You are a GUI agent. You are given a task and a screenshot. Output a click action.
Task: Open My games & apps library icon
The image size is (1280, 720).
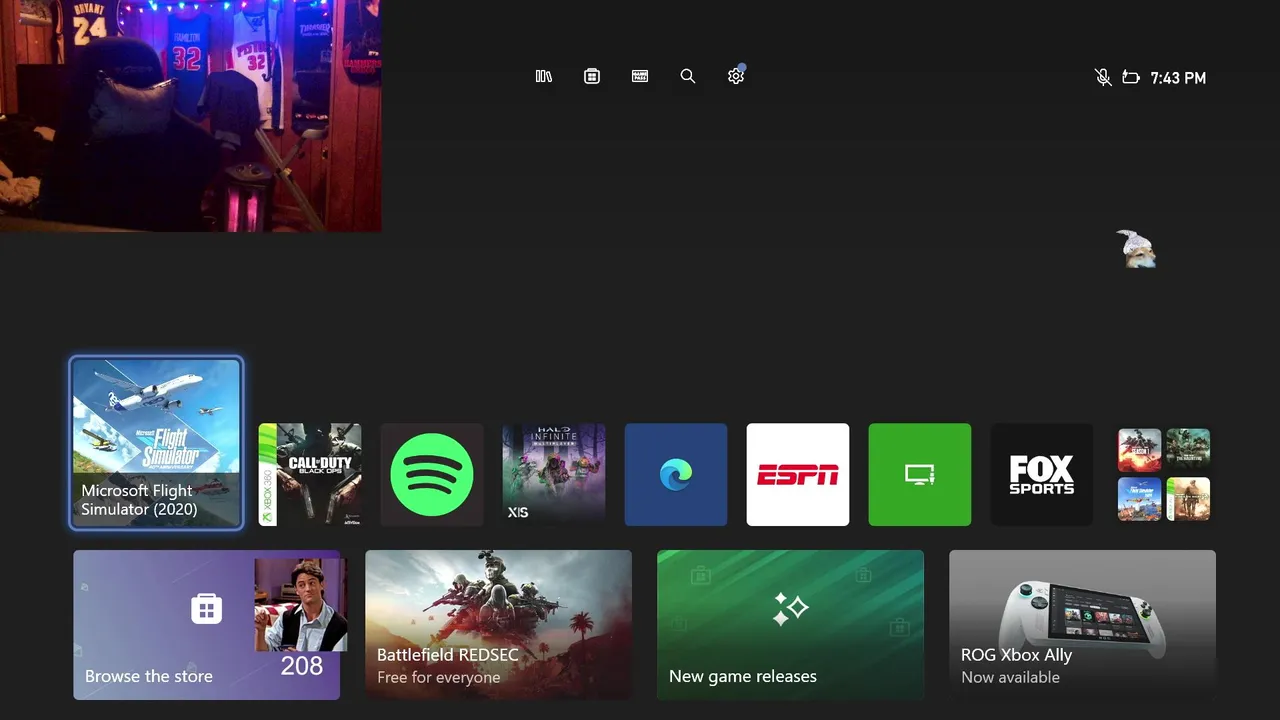point(544,76)
